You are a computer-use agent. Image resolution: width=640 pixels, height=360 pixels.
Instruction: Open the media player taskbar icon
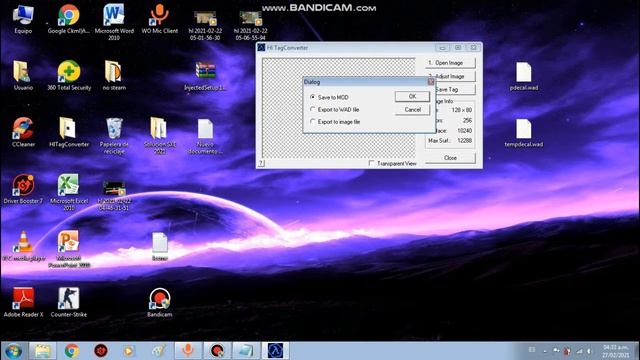(x=129, y=351)
